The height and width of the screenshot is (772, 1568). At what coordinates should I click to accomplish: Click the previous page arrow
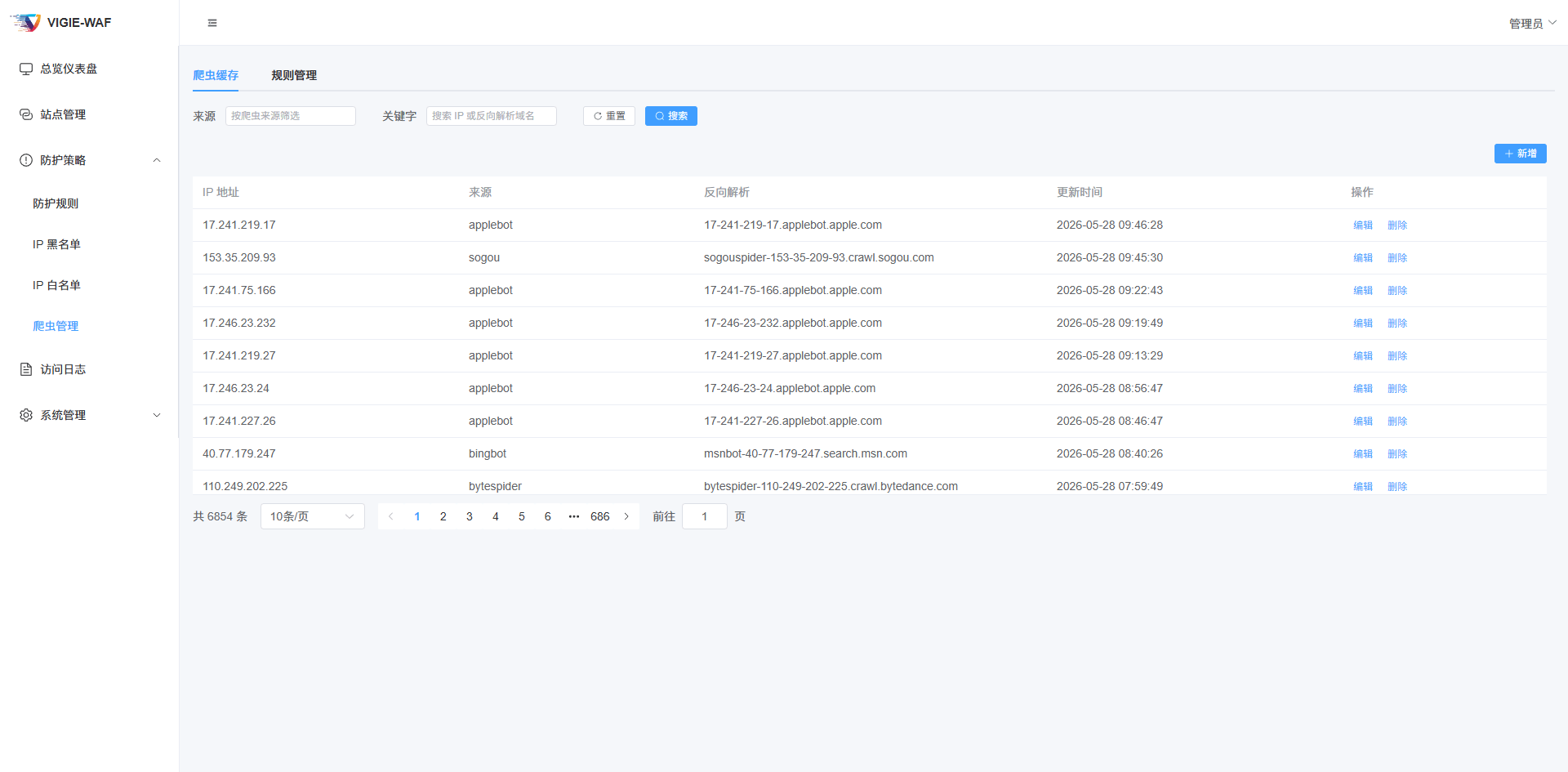pyautogui.click(x=391, y=516)
